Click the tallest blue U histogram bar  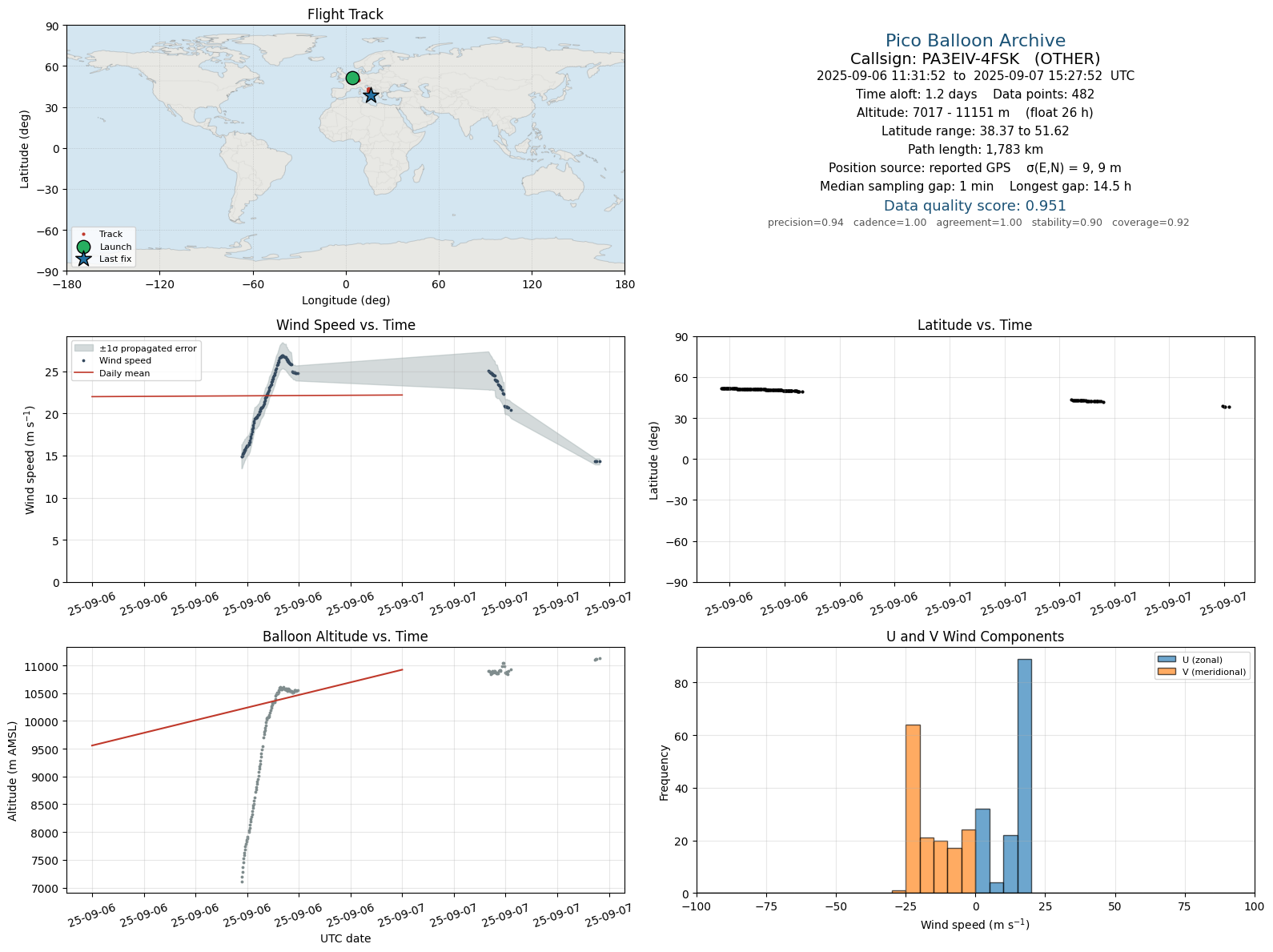click(1024, 776)
